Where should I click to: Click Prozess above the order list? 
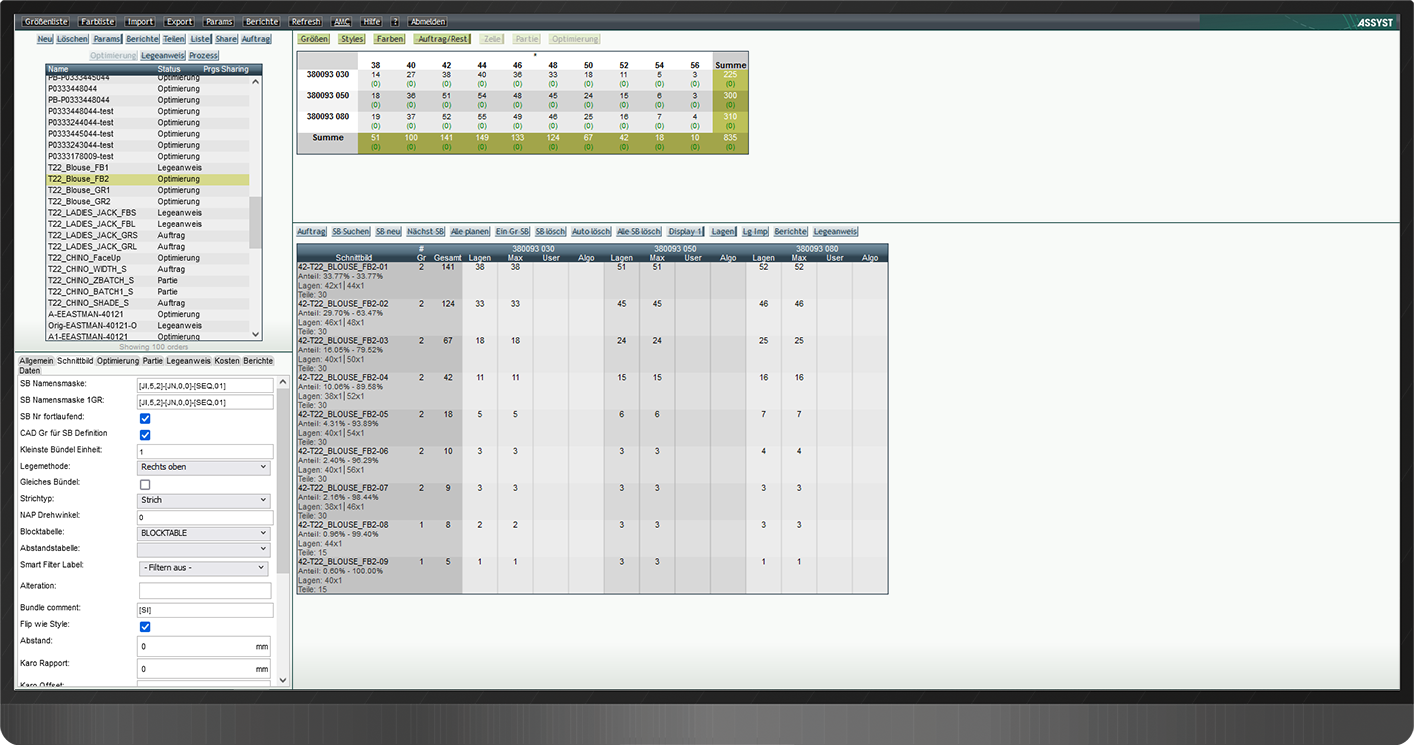[203, 56]
